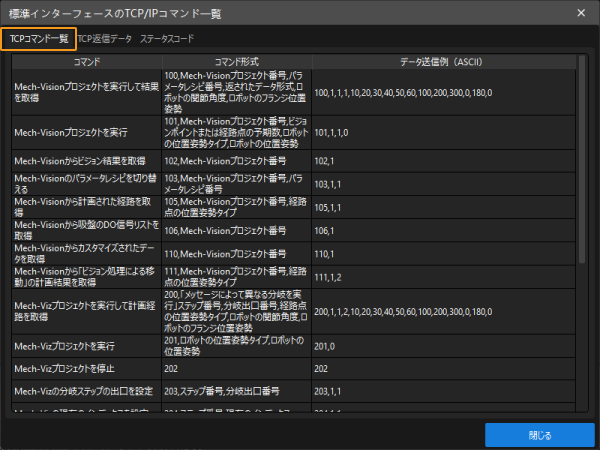600x450 pixels.
Task: Select the data example cell 111,1,2
Action: point(443,277)
